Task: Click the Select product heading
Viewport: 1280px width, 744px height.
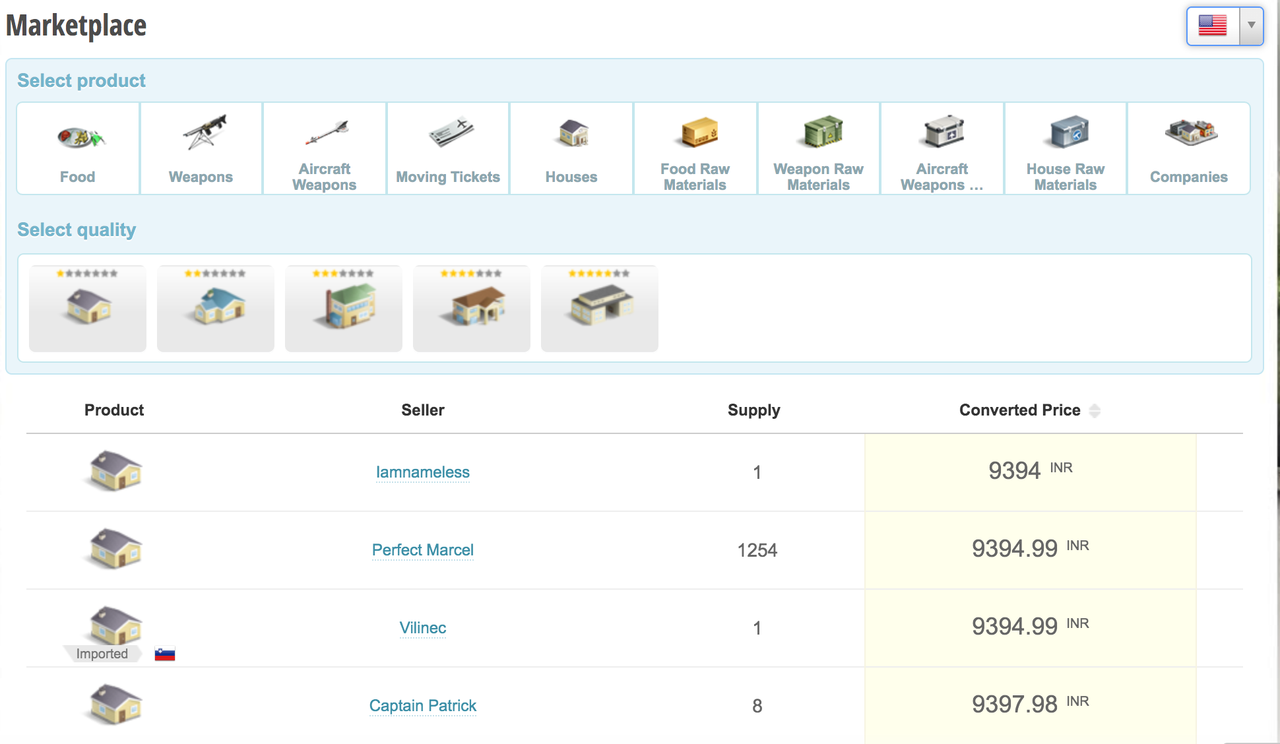Action: tap(82, 81)
